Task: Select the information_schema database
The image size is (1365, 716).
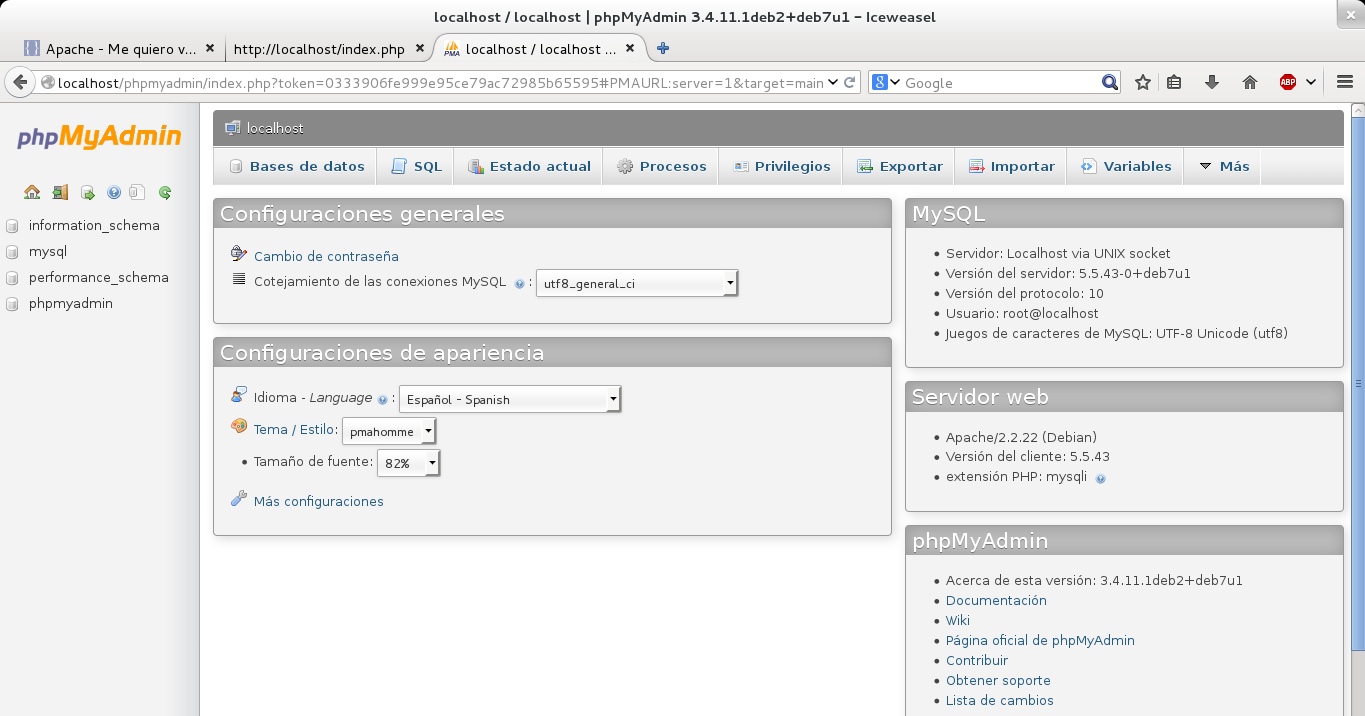Action: (94, 226)
